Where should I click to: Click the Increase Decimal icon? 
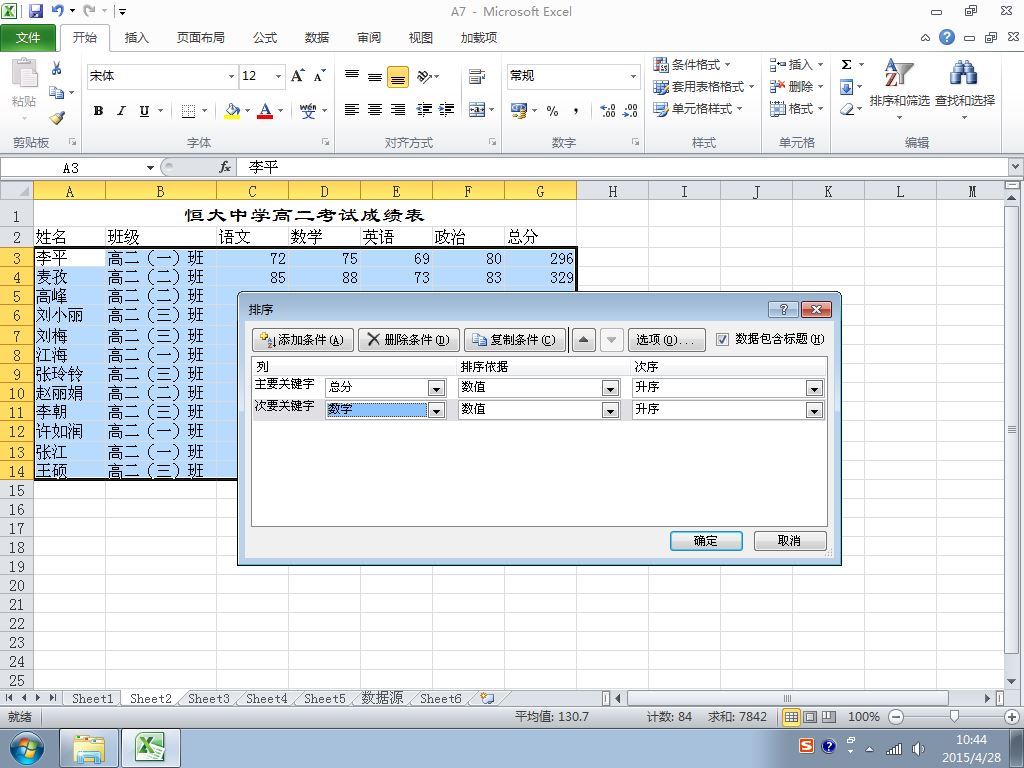(607, 110)
